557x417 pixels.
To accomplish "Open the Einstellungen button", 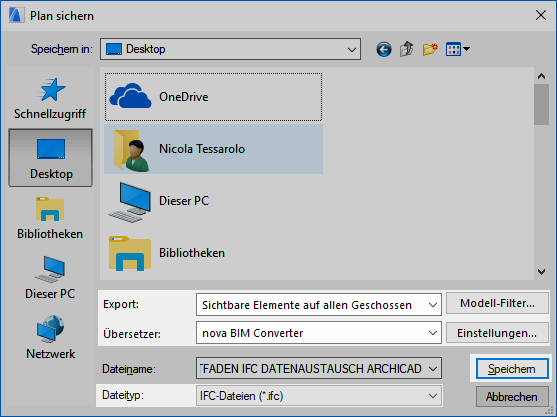I will tap(497, 333).
